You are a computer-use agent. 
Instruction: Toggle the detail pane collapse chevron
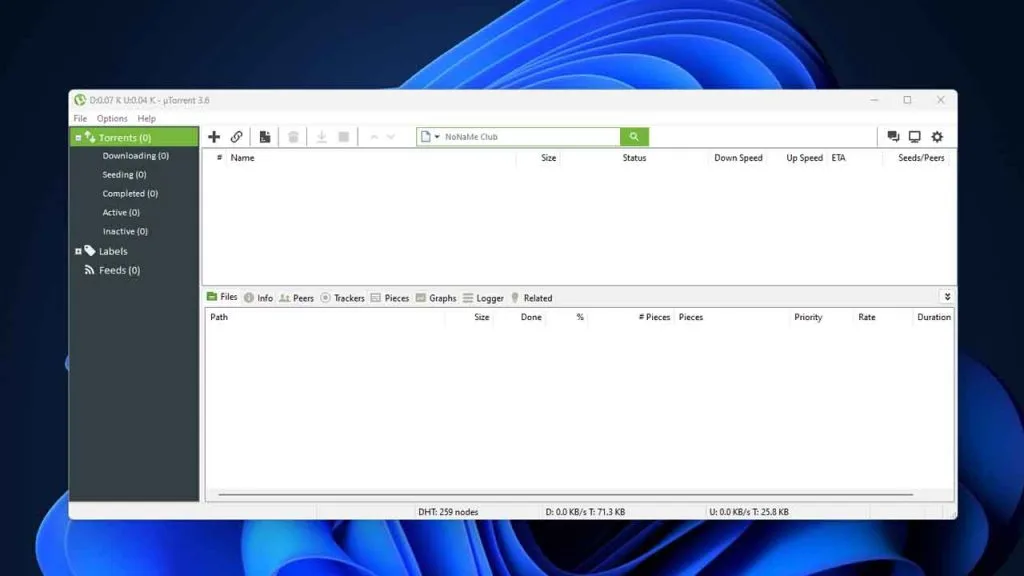[947, 296]
